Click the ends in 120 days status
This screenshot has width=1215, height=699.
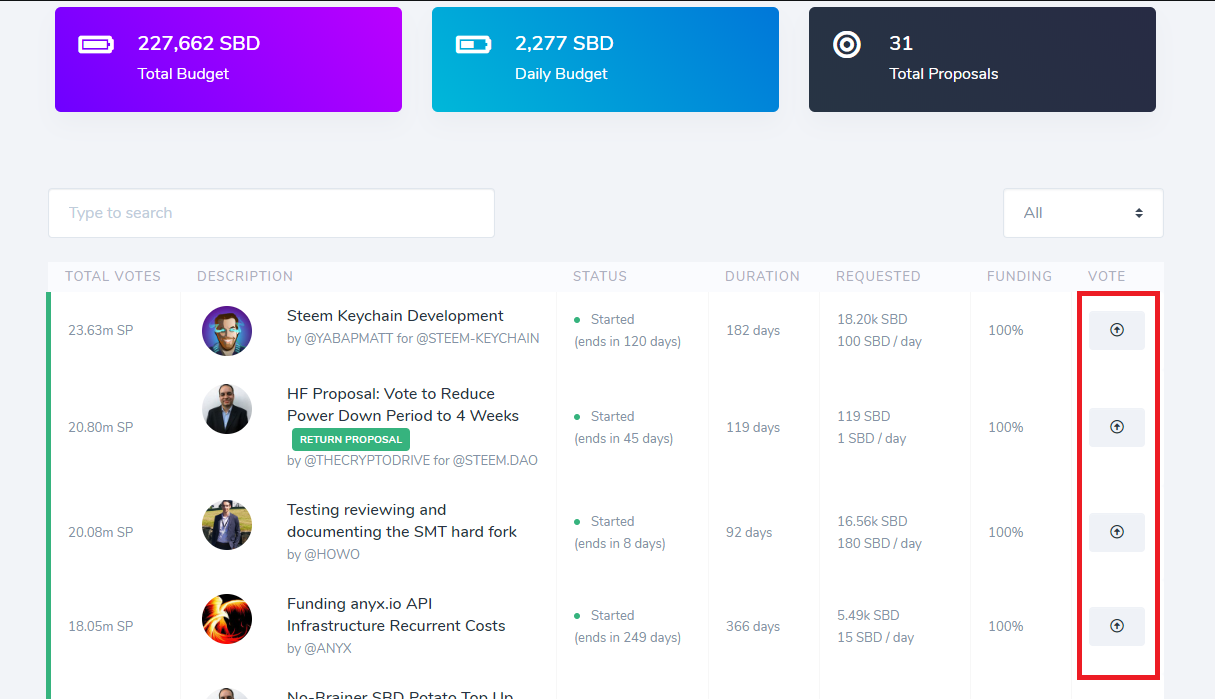point(627,341)
